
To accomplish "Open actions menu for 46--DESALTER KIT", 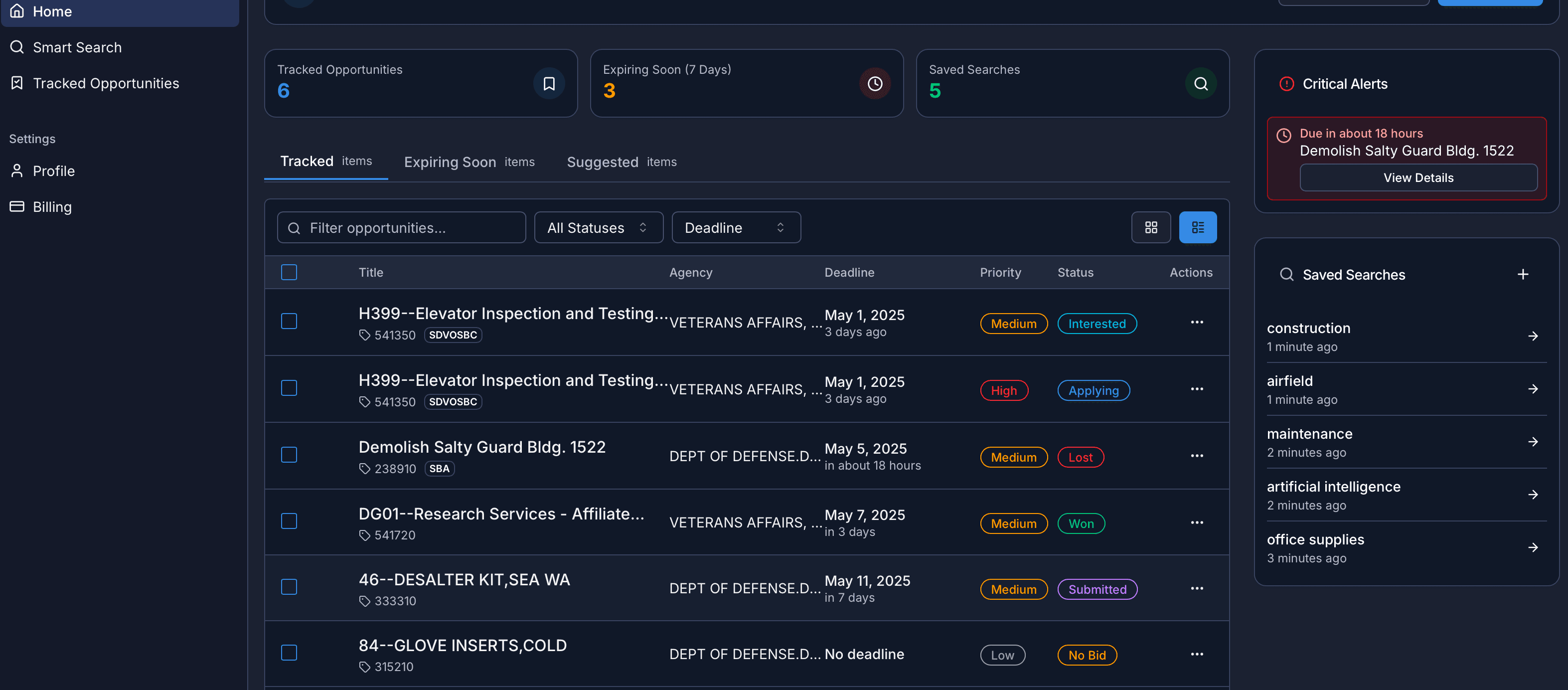I will pyautogui.click(x=1197, y=589).
